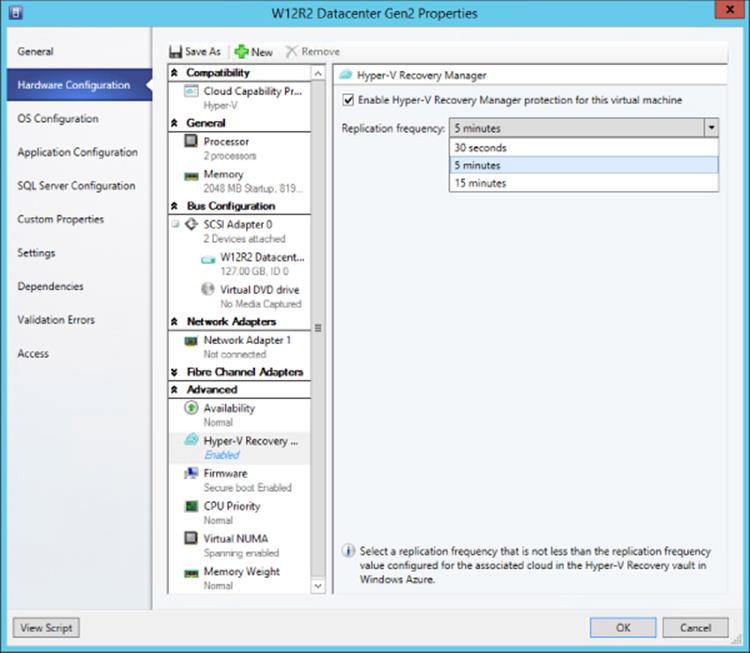Confirm with the OK button
750x653 pixels.
click(623, 628)
